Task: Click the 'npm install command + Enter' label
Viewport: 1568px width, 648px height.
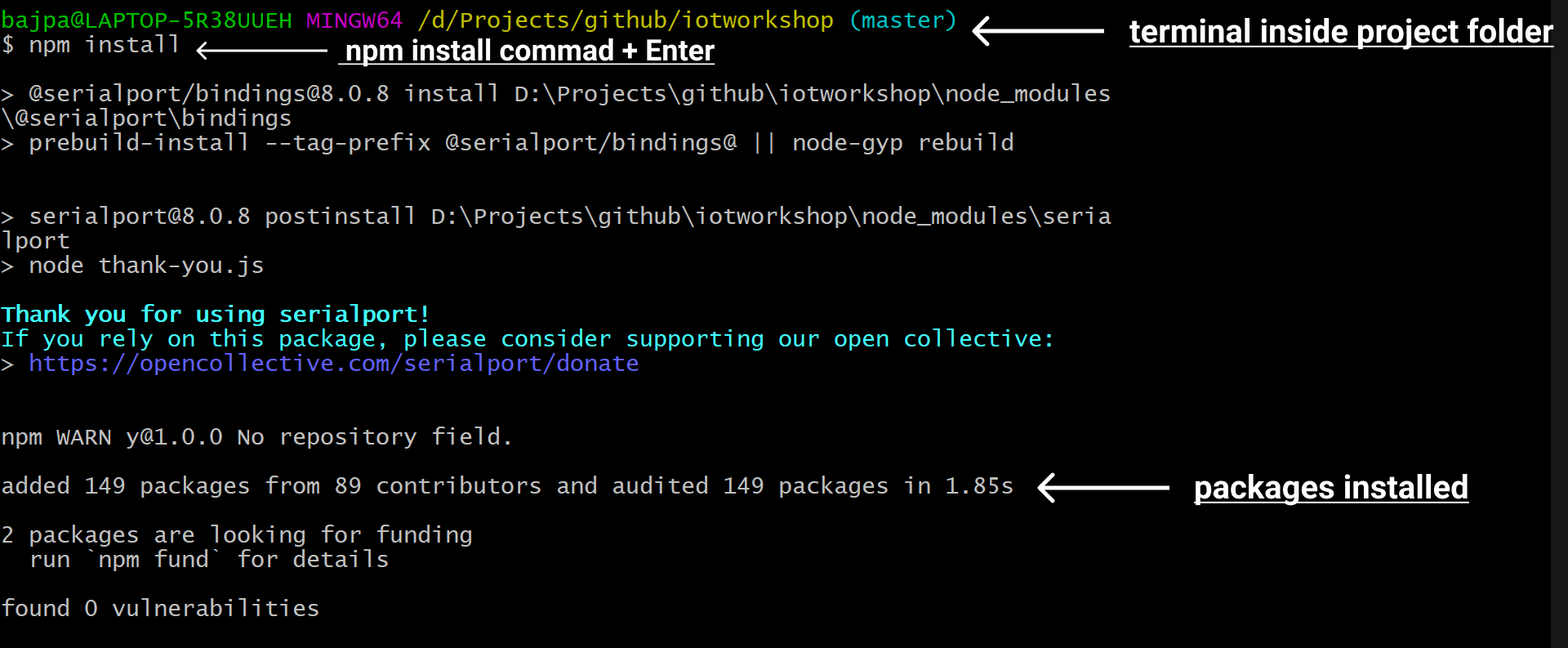Action: tap(529, 51)
